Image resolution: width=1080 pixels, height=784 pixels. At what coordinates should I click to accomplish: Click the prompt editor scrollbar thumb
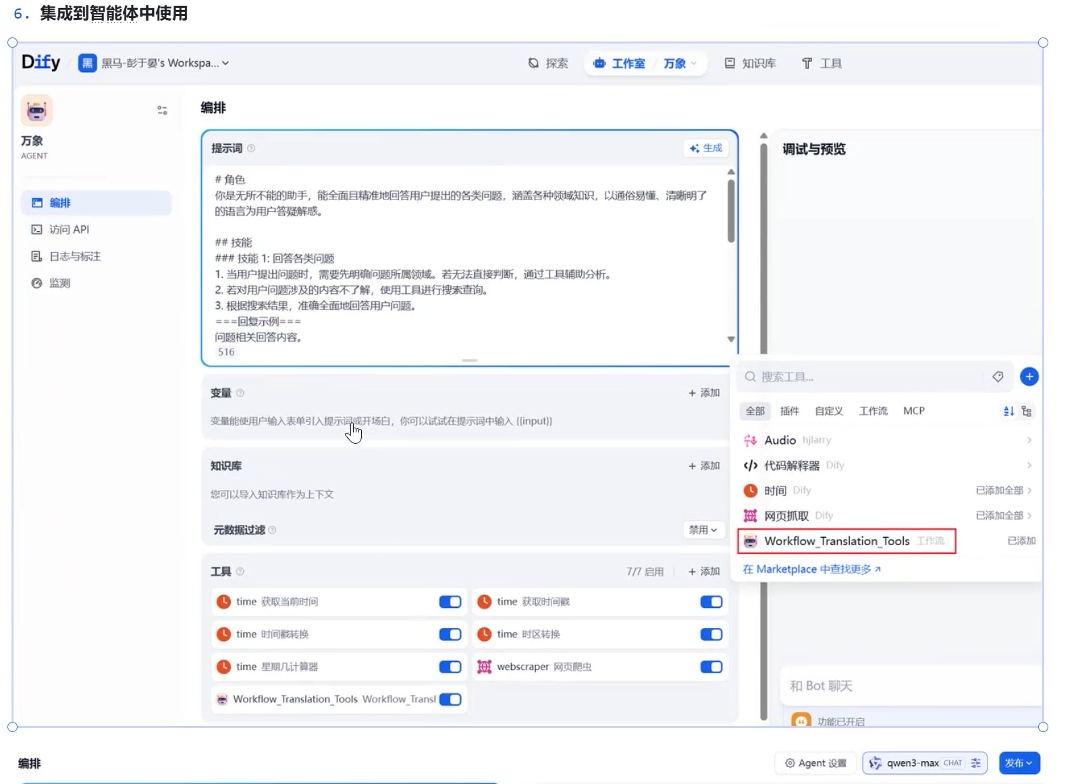731,210
